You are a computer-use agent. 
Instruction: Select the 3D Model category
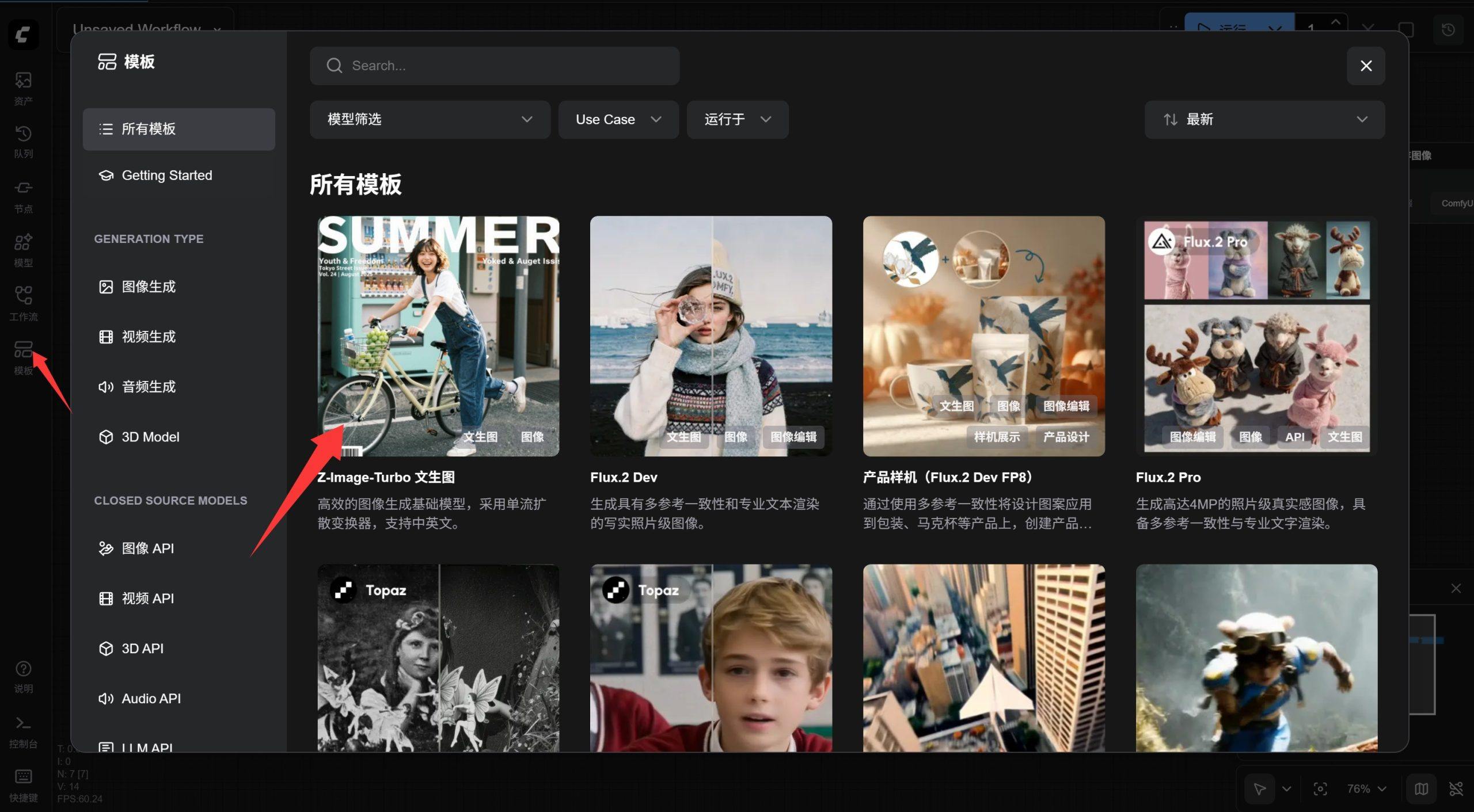(150, 437)
